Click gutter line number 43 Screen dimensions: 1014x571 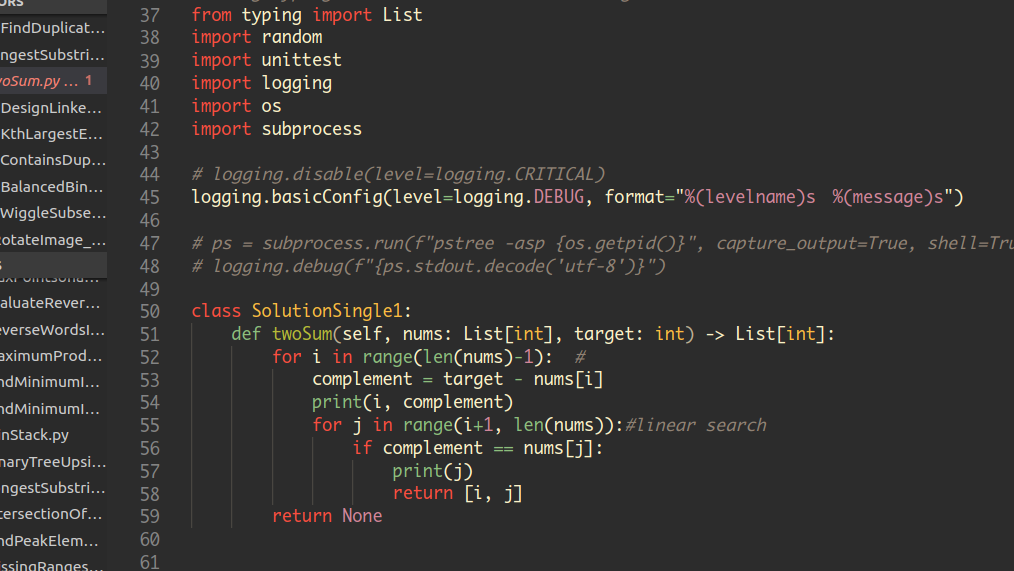(x=150, y=152)
